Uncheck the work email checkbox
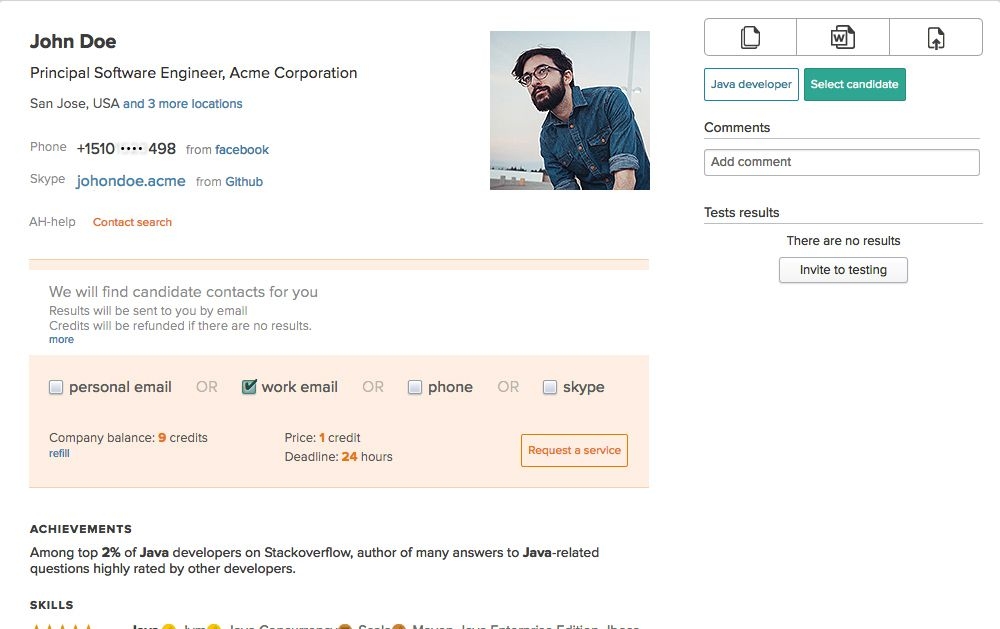 tap(249, 387)
